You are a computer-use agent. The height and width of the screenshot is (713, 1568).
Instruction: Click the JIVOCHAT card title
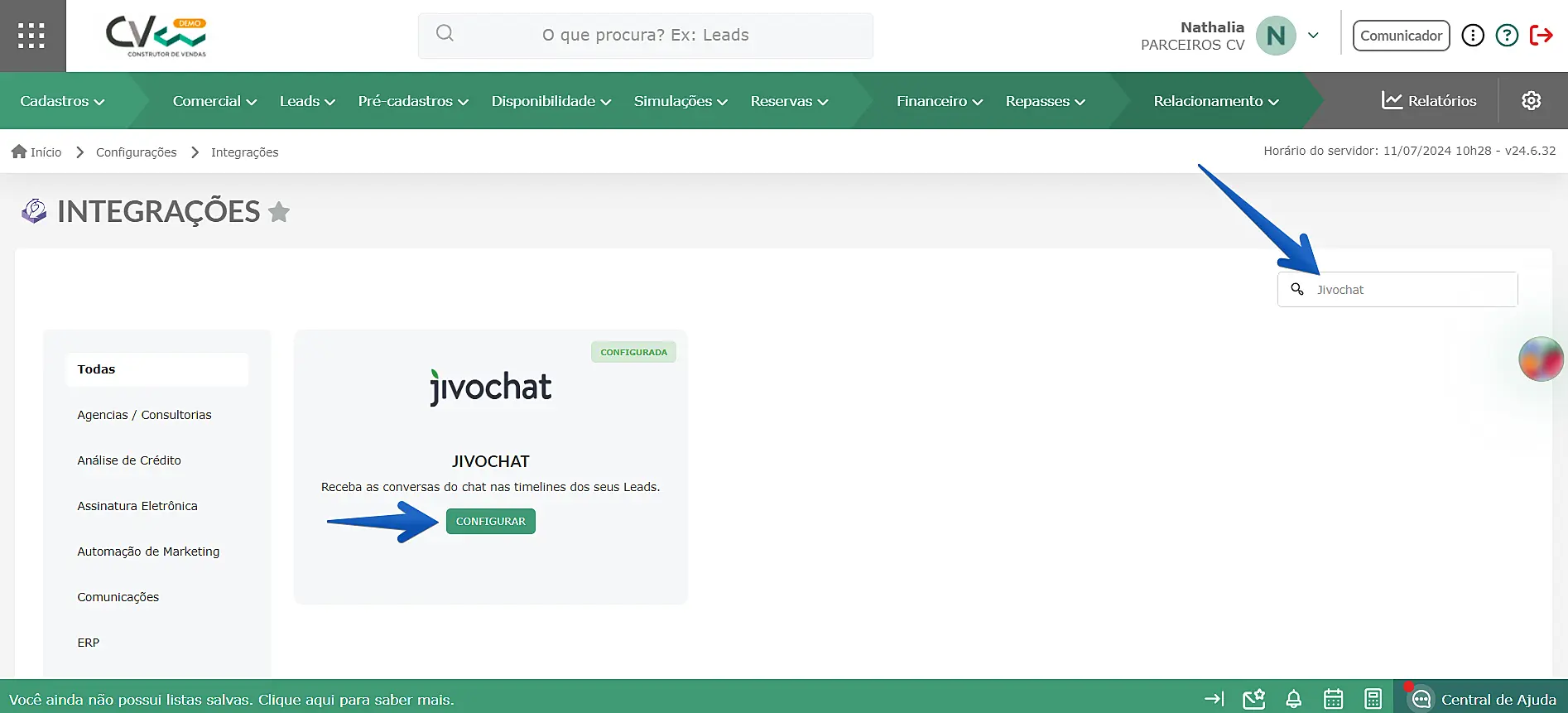click(491, 461)
